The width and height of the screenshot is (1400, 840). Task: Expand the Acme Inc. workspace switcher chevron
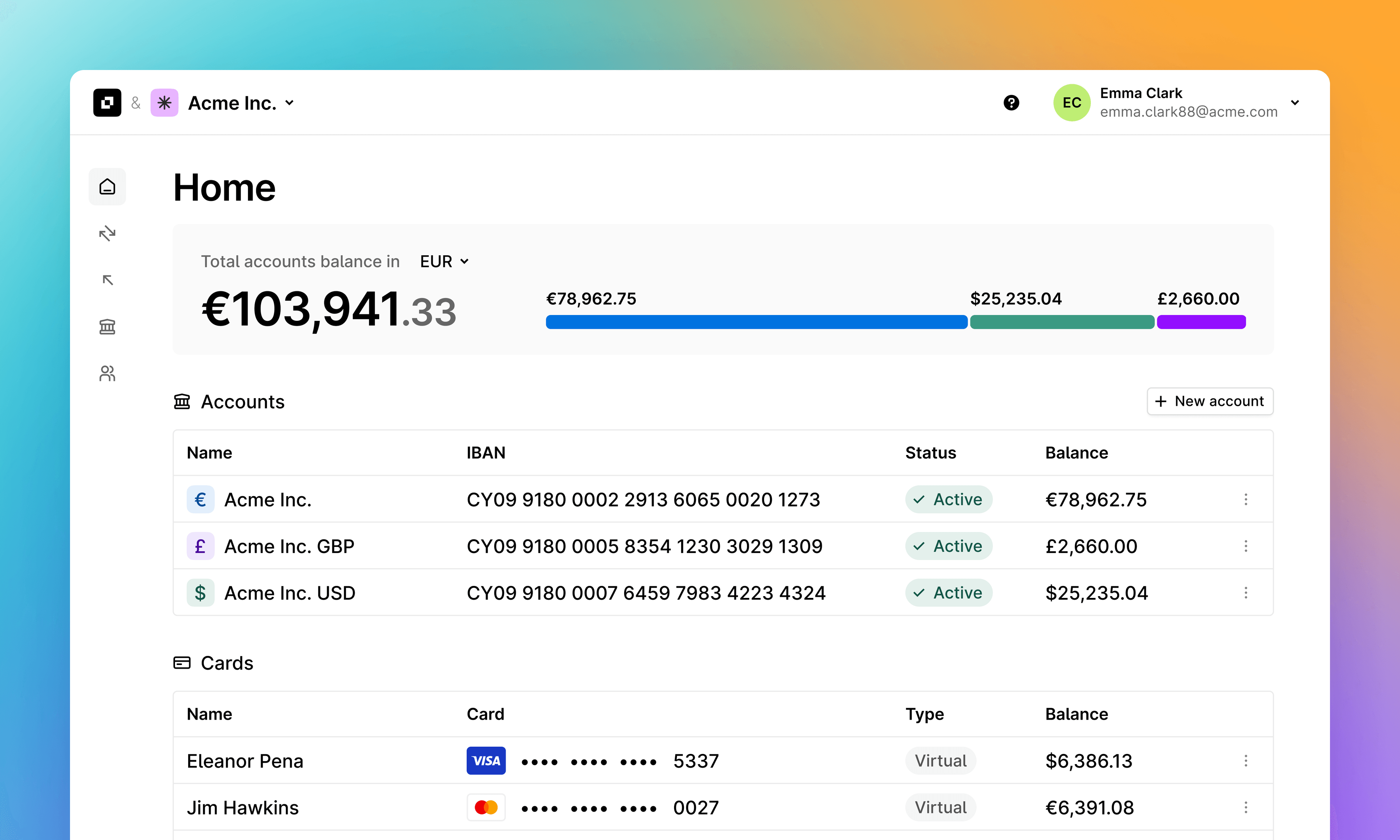[290, 103]
